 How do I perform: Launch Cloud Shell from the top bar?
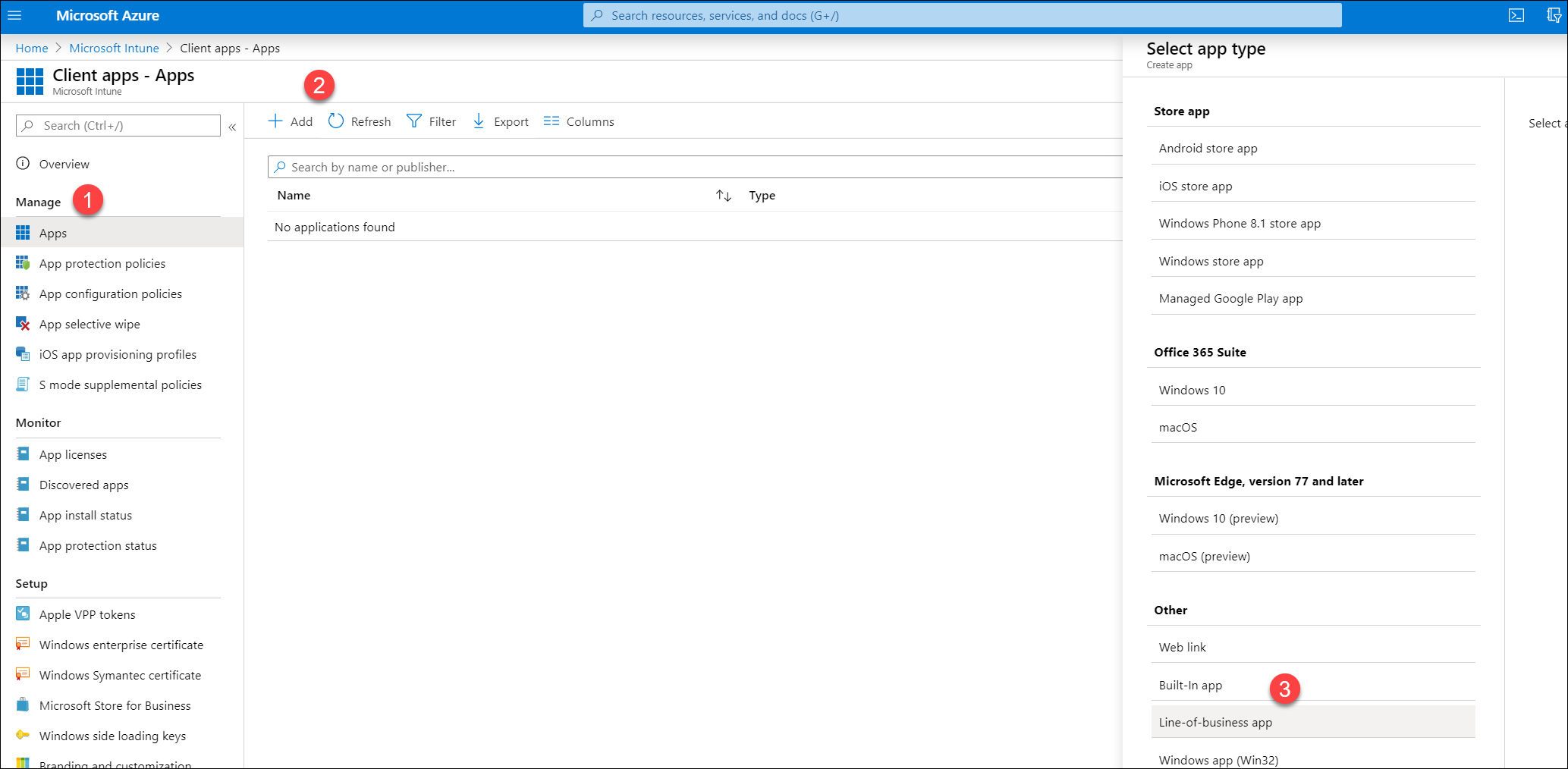pos(1516,15)
